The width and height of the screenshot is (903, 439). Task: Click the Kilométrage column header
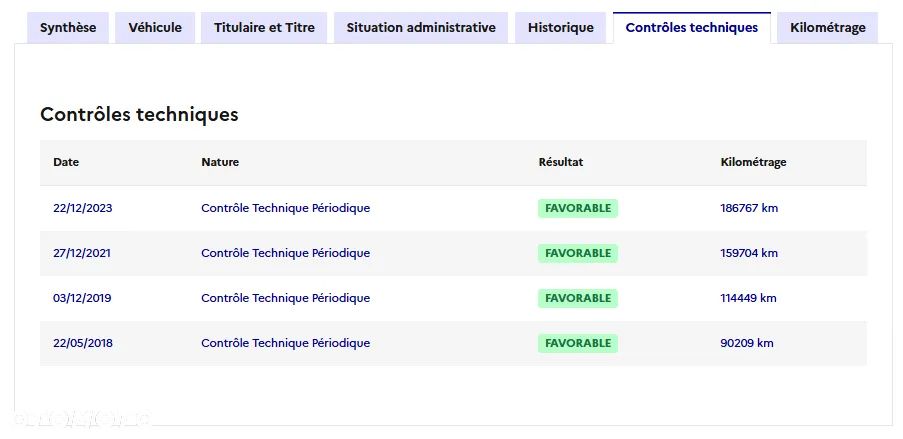[x=753, y=162]
